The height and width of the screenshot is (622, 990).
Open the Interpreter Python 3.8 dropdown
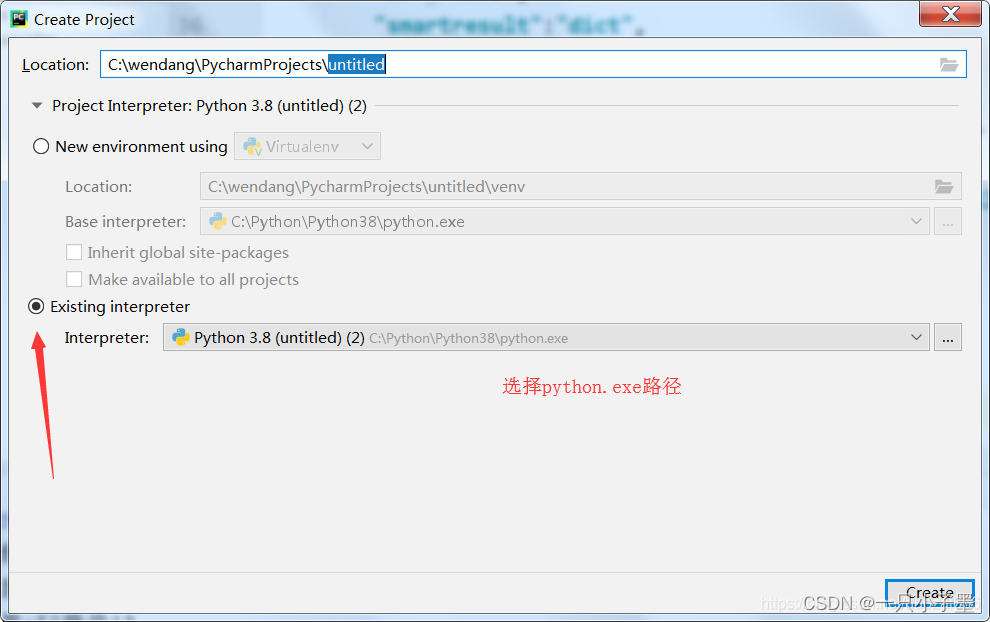click(x=546, y=338)
